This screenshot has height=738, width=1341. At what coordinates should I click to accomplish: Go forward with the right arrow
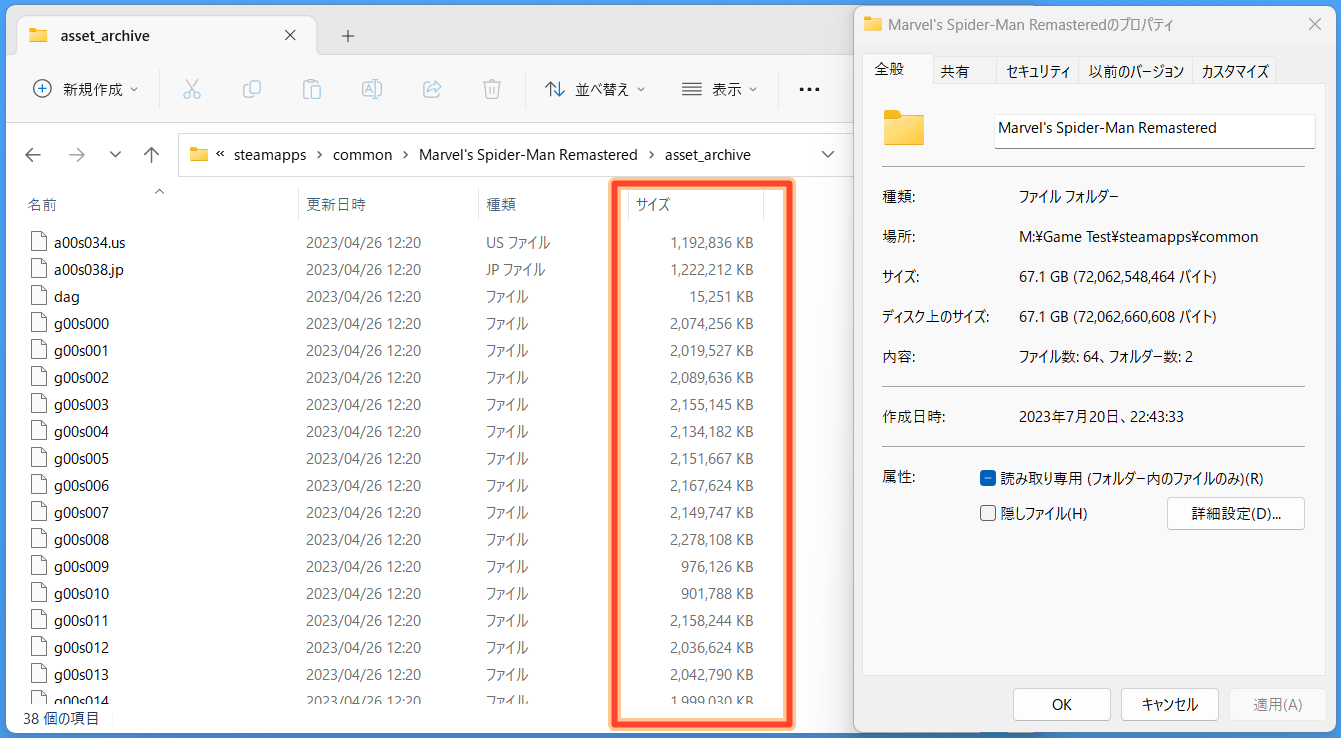point(76,155)
